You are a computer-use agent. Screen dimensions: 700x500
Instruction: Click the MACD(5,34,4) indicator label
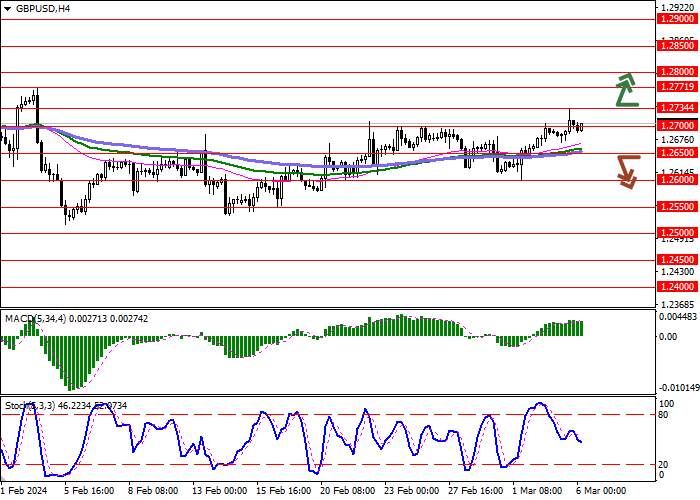tap(76, 319)
